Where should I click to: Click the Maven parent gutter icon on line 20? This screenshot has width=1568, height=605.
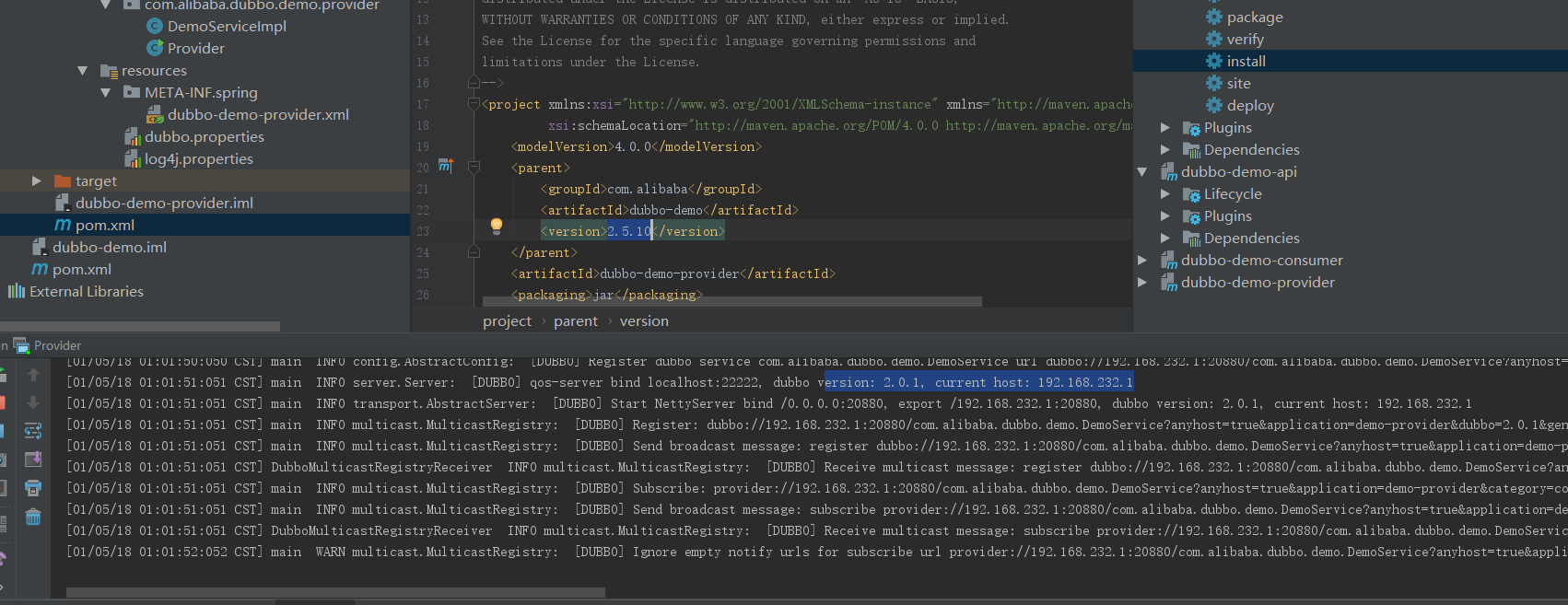click(446, 166)
